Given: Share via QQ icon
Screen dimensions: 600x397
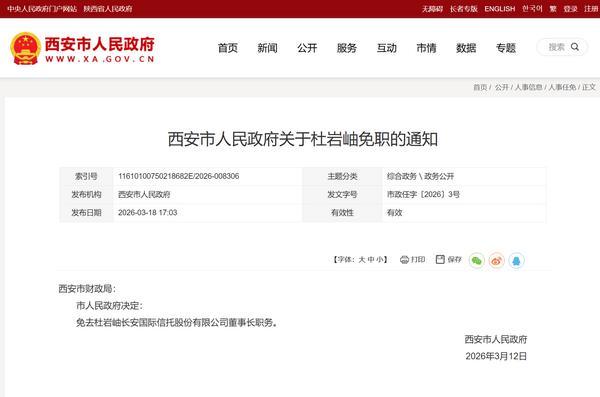Looking at the screenshot, I should (516, 261).
